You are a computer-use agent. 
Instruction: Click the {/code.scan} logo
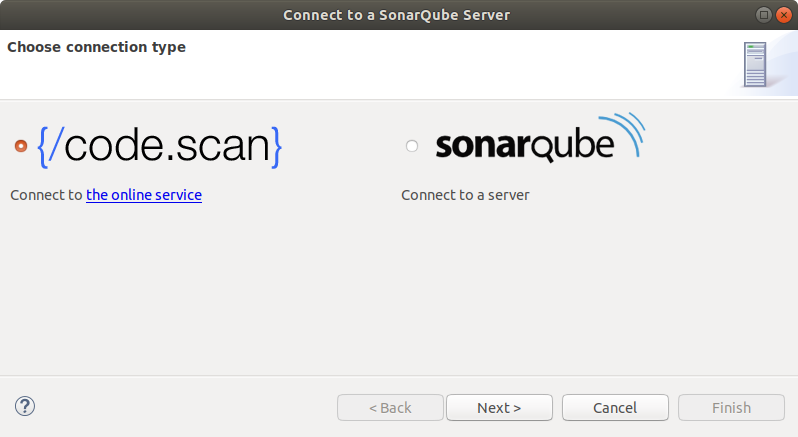click(x=160, y=147)
